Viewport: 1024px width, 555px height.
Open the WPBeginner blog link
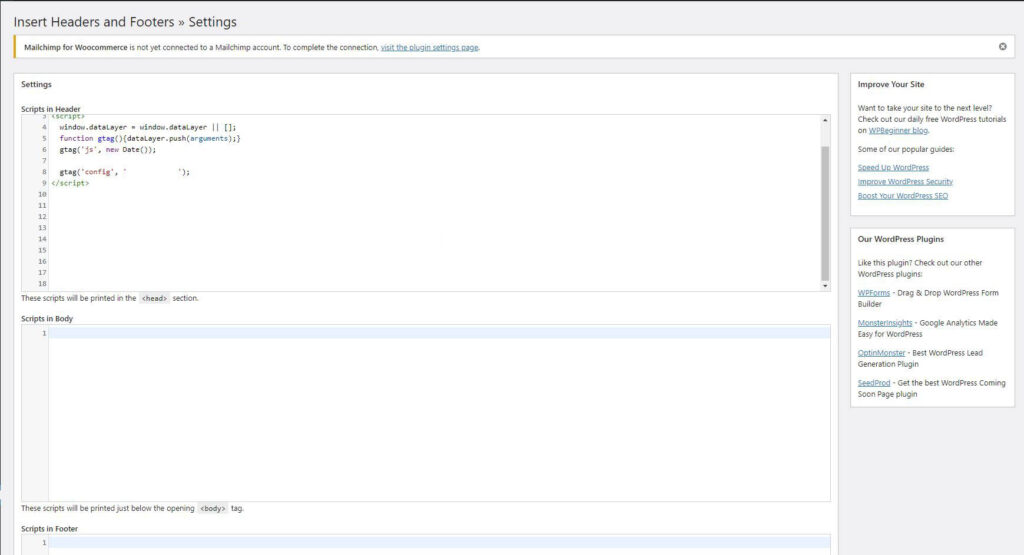tap(898, 131)
